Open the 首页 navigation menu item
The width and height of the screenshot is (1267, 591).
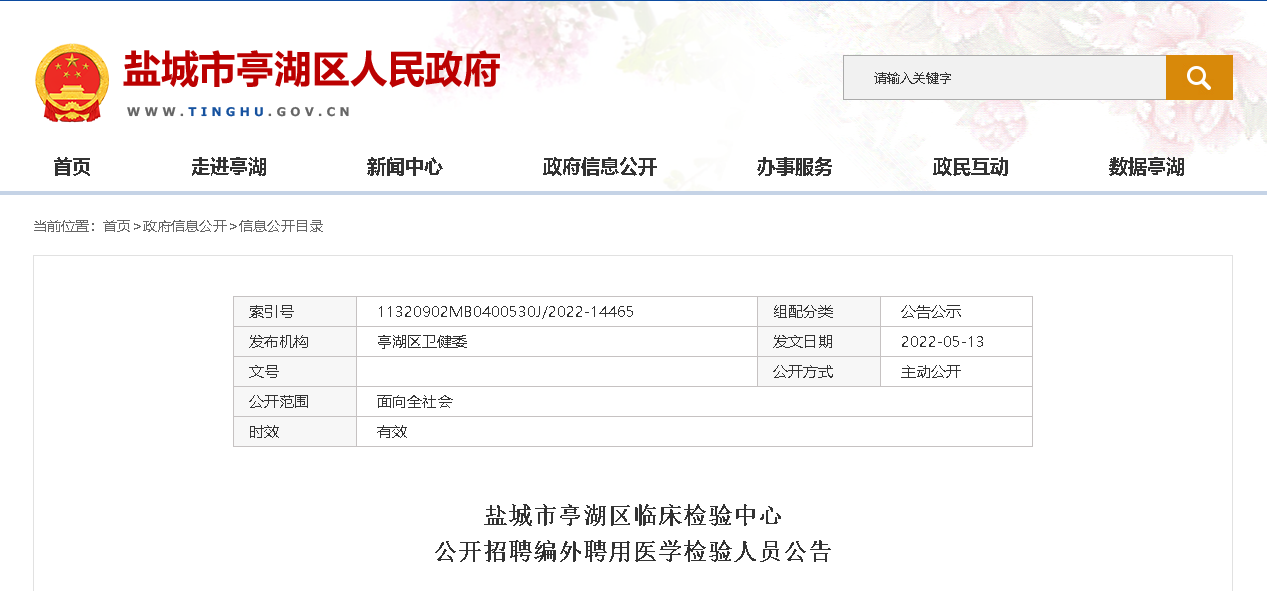tap(72, 167)
